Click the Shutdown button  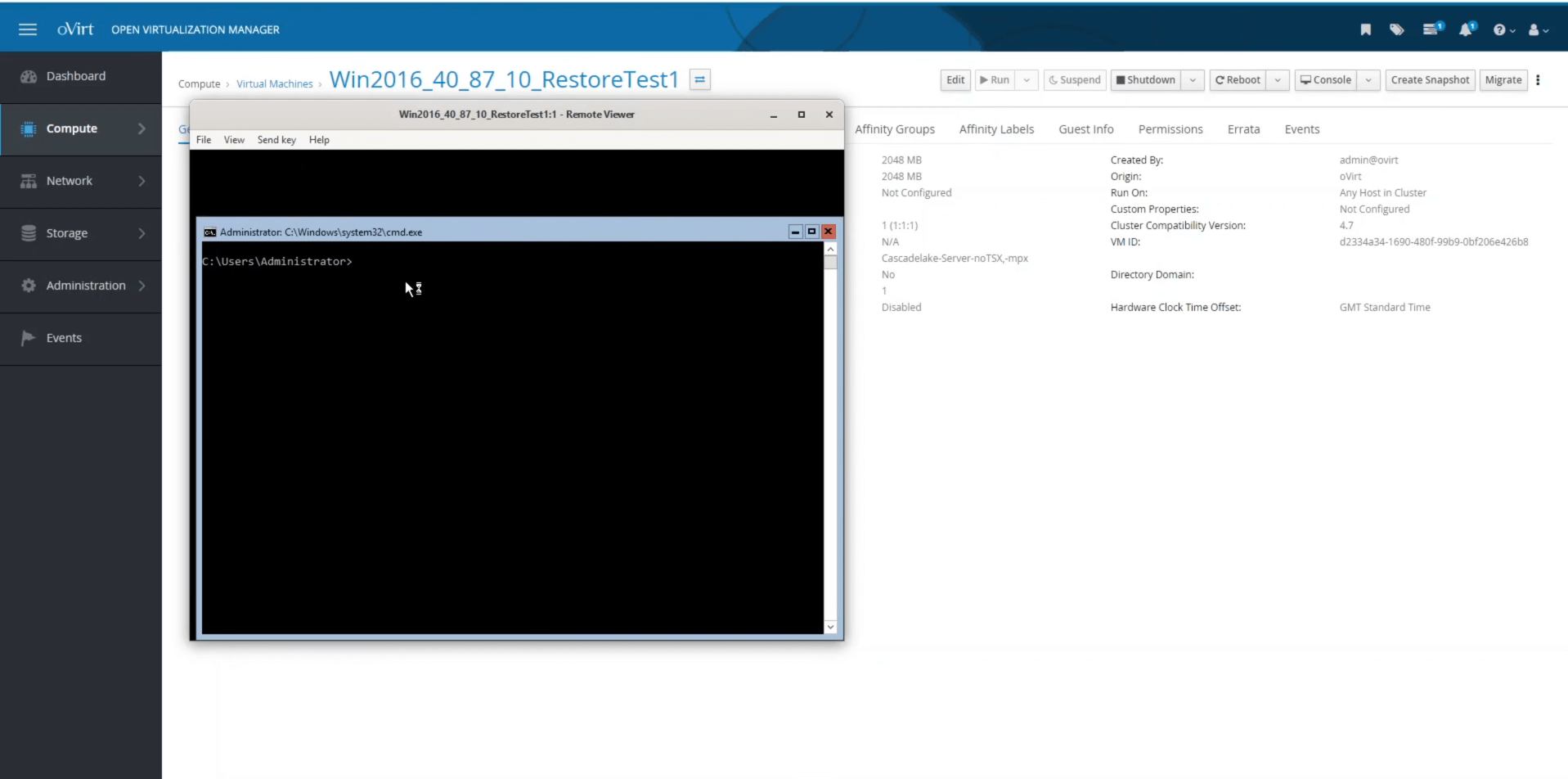pyautogui.click(x=1146, y=79)
